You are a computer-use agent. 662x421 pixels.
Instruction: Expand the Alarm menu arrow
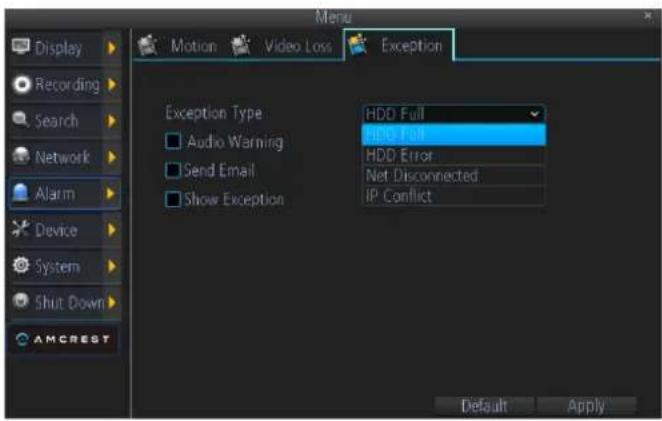[111, 193]
